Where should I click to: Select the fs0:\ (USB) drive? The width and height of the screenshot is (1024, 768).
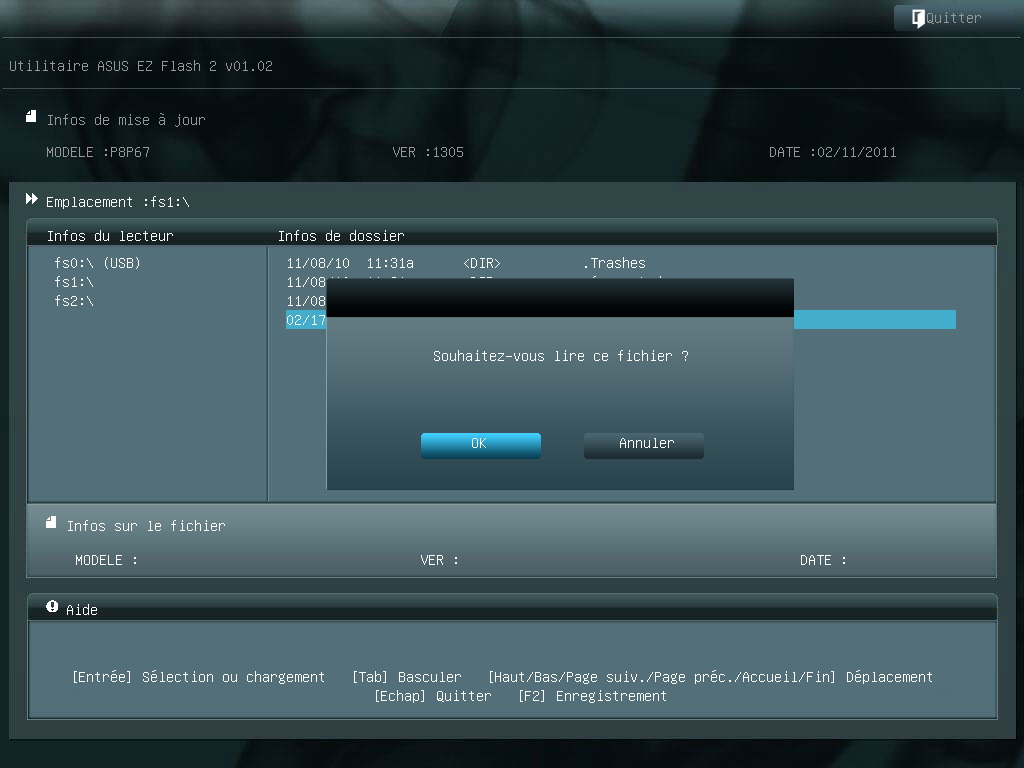pos(97,263)
